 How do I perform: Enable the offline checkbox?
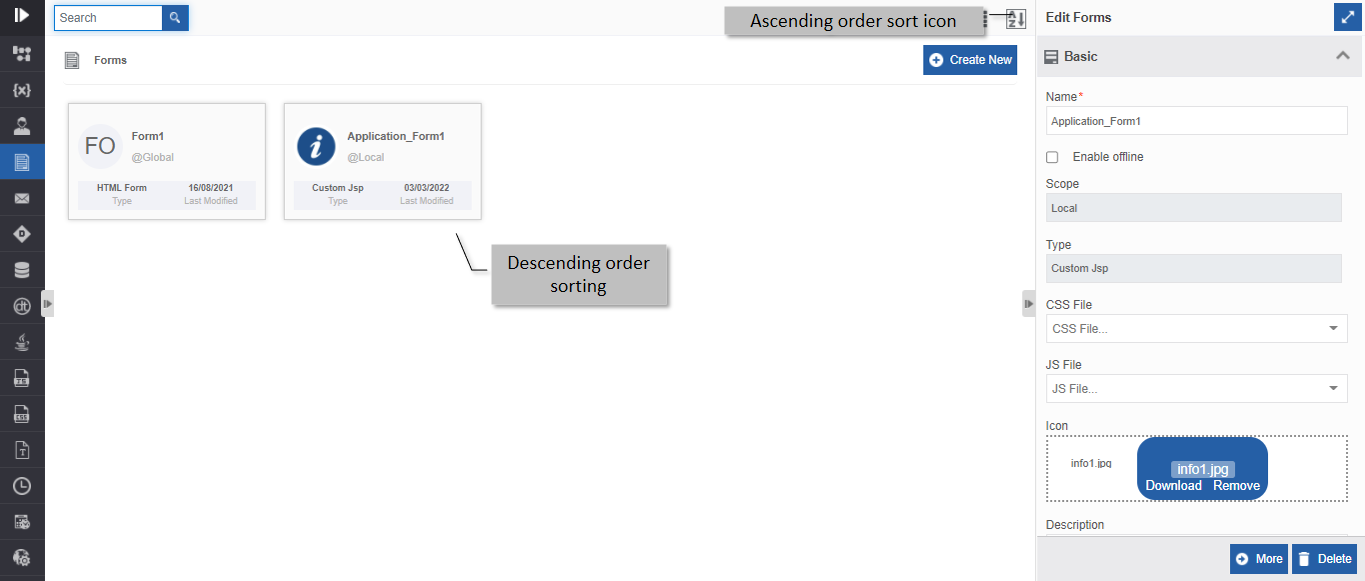click(1052, 157)
